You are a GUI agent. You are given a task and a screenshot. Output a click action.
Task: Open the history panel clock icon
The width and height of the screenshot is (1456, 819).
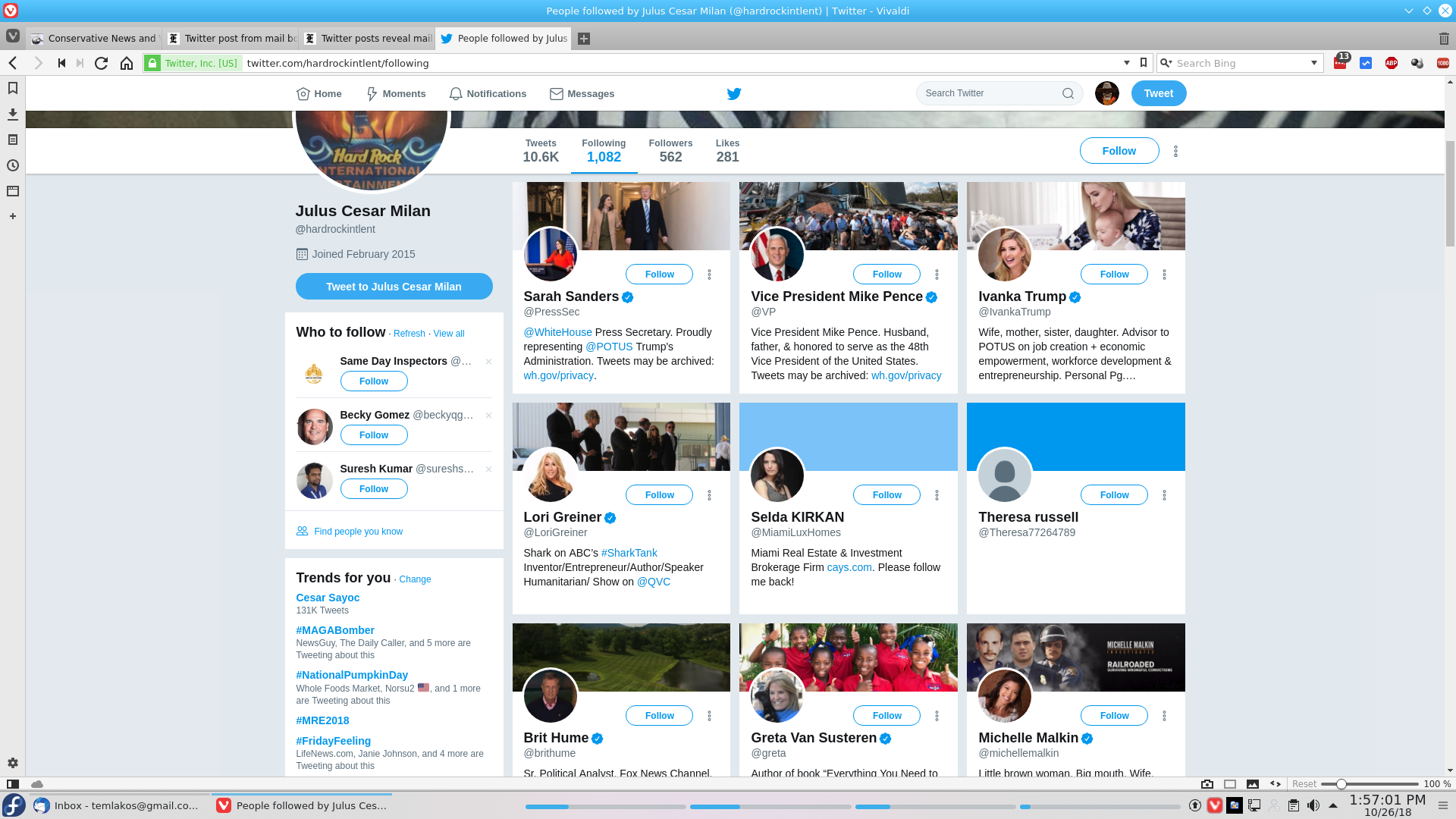coord(13,165)
